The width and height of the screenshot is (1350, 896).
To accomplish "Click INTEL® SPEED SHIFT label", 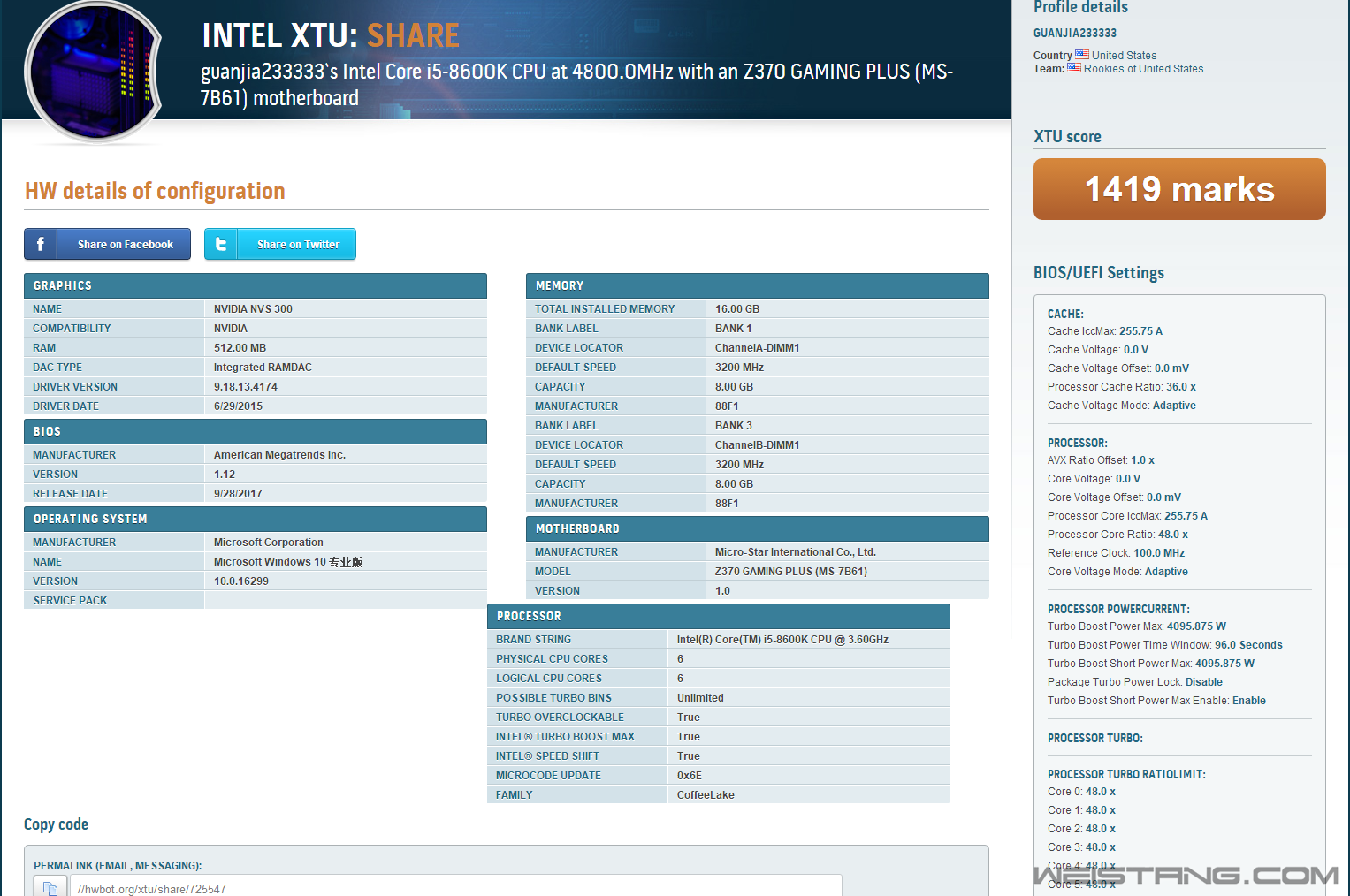I will click(547, 756).
